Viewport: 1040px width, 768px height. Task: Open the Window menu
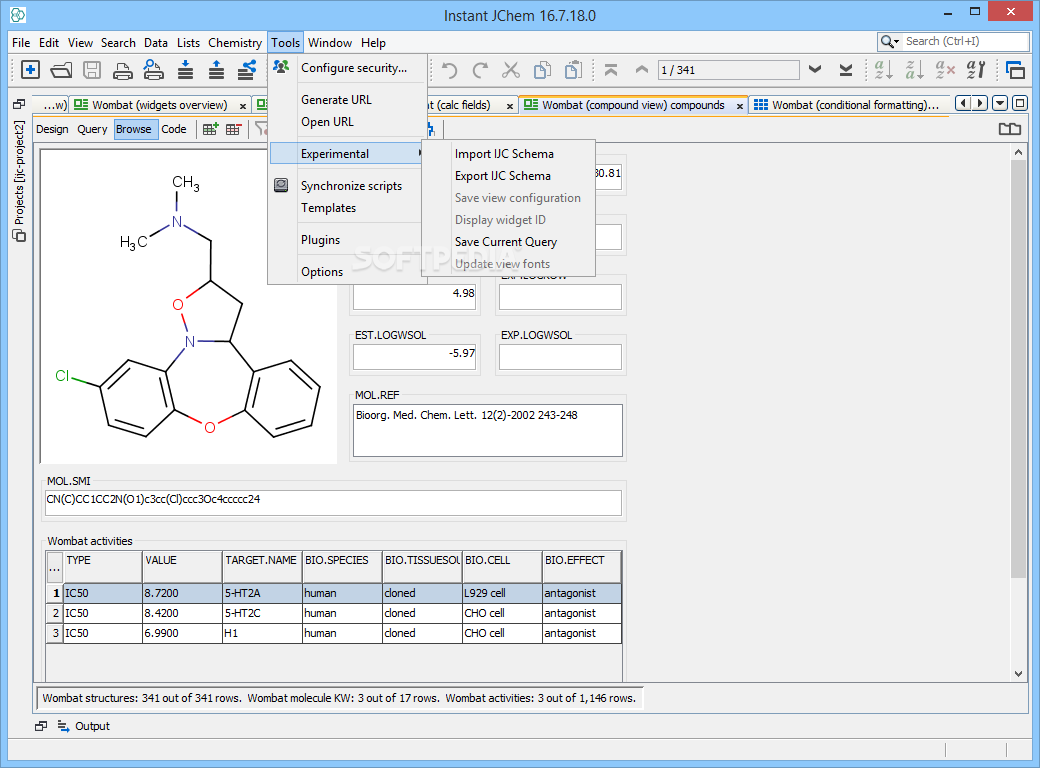click(330, 42)
